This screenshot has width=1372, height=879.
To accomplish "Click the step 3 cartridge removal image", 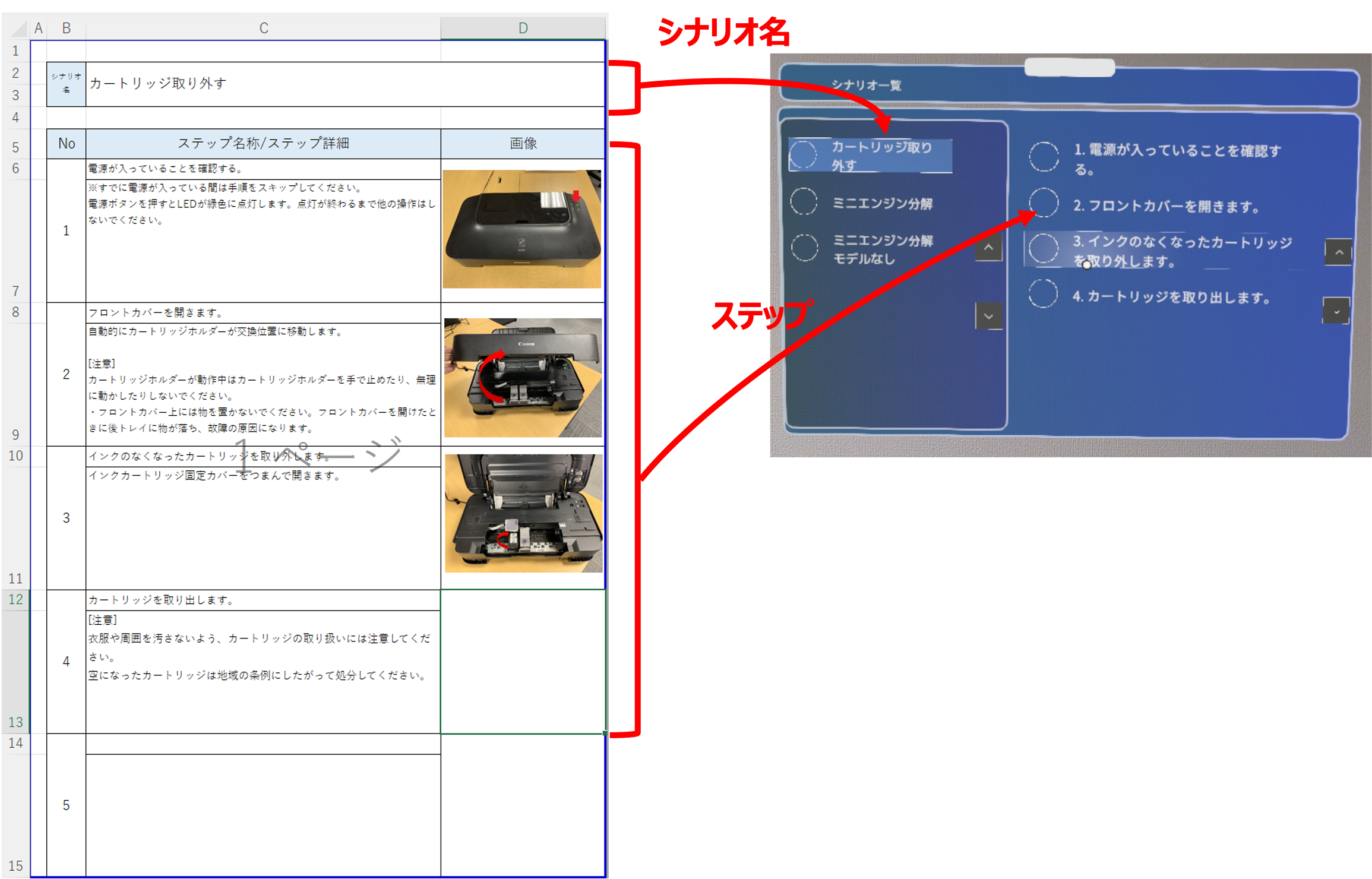I will 523,513.
